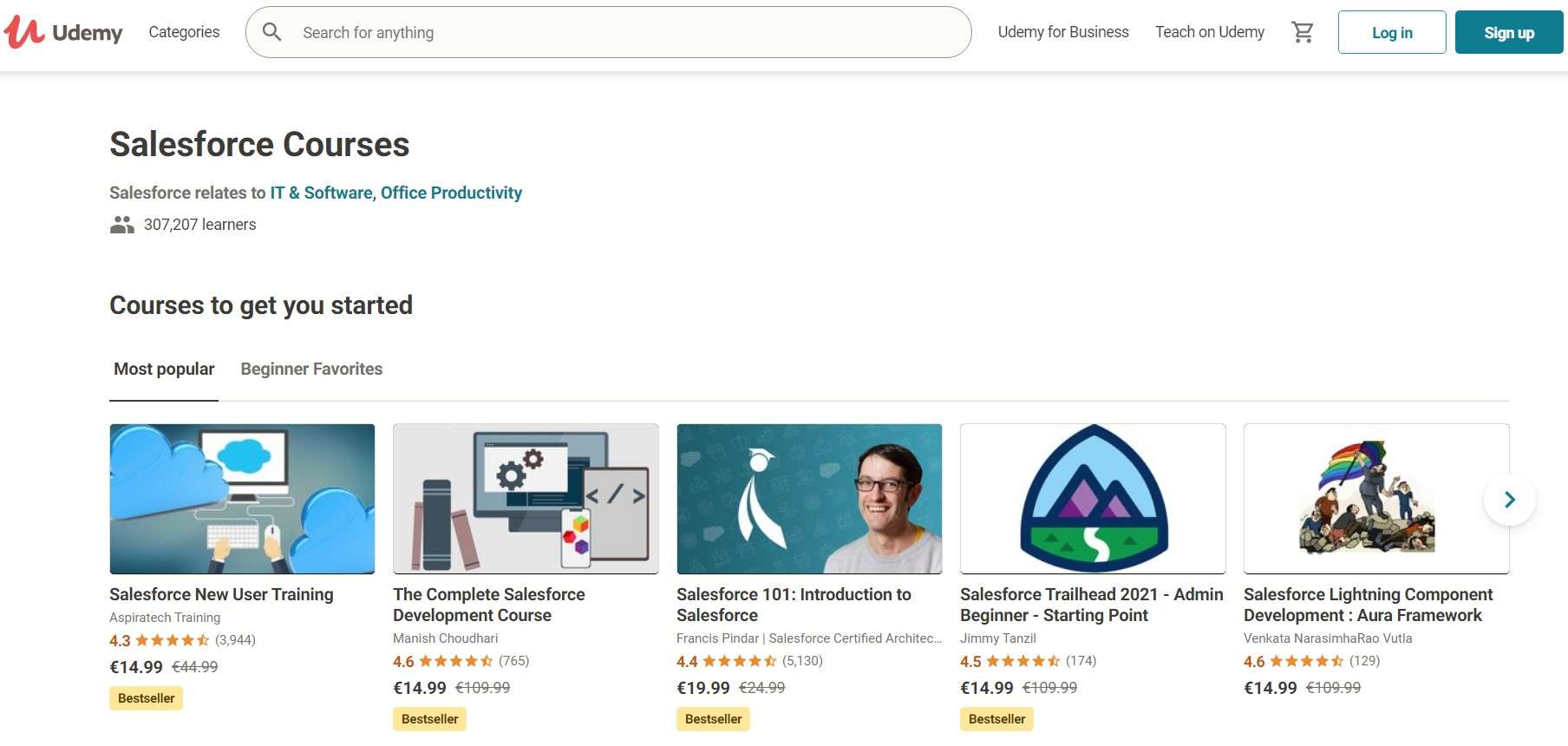The height and width of the screenshot is (746, 1568).
Task: Click the Salesforce Courses heading
Action: (259, 144)
